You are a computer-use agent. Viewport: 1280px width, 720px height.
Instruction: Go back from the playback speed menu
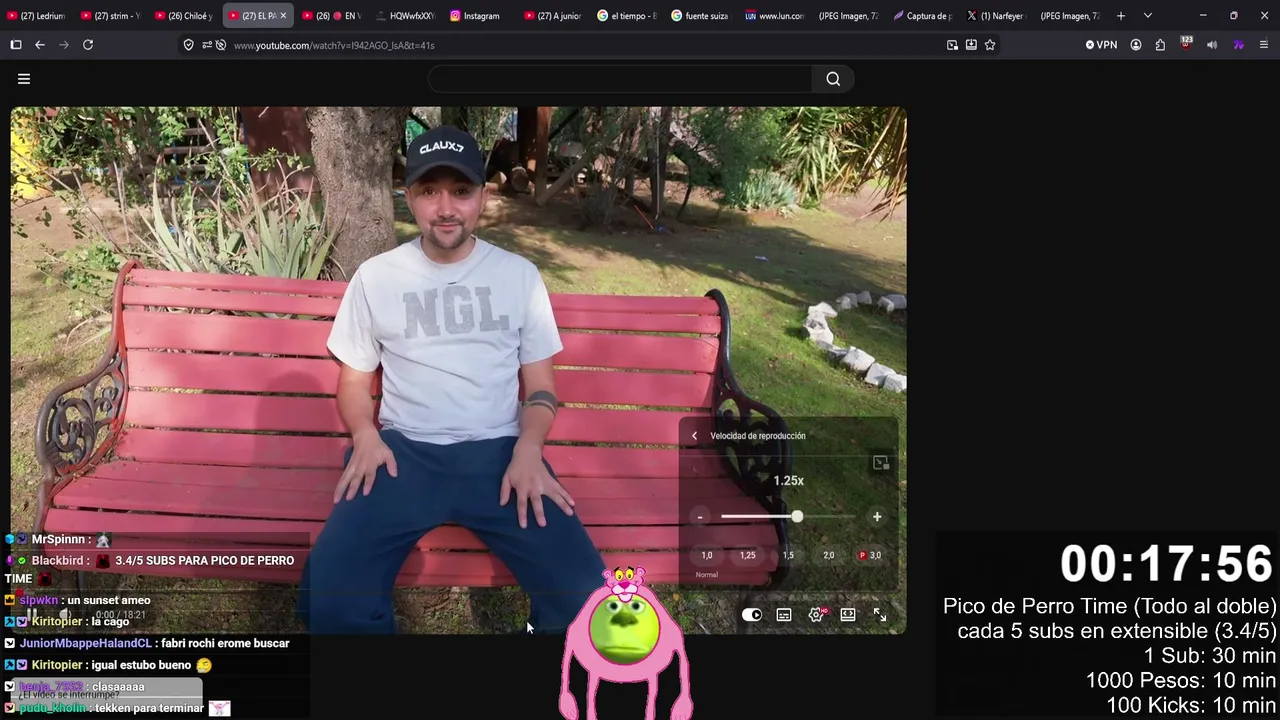(694, 436)
